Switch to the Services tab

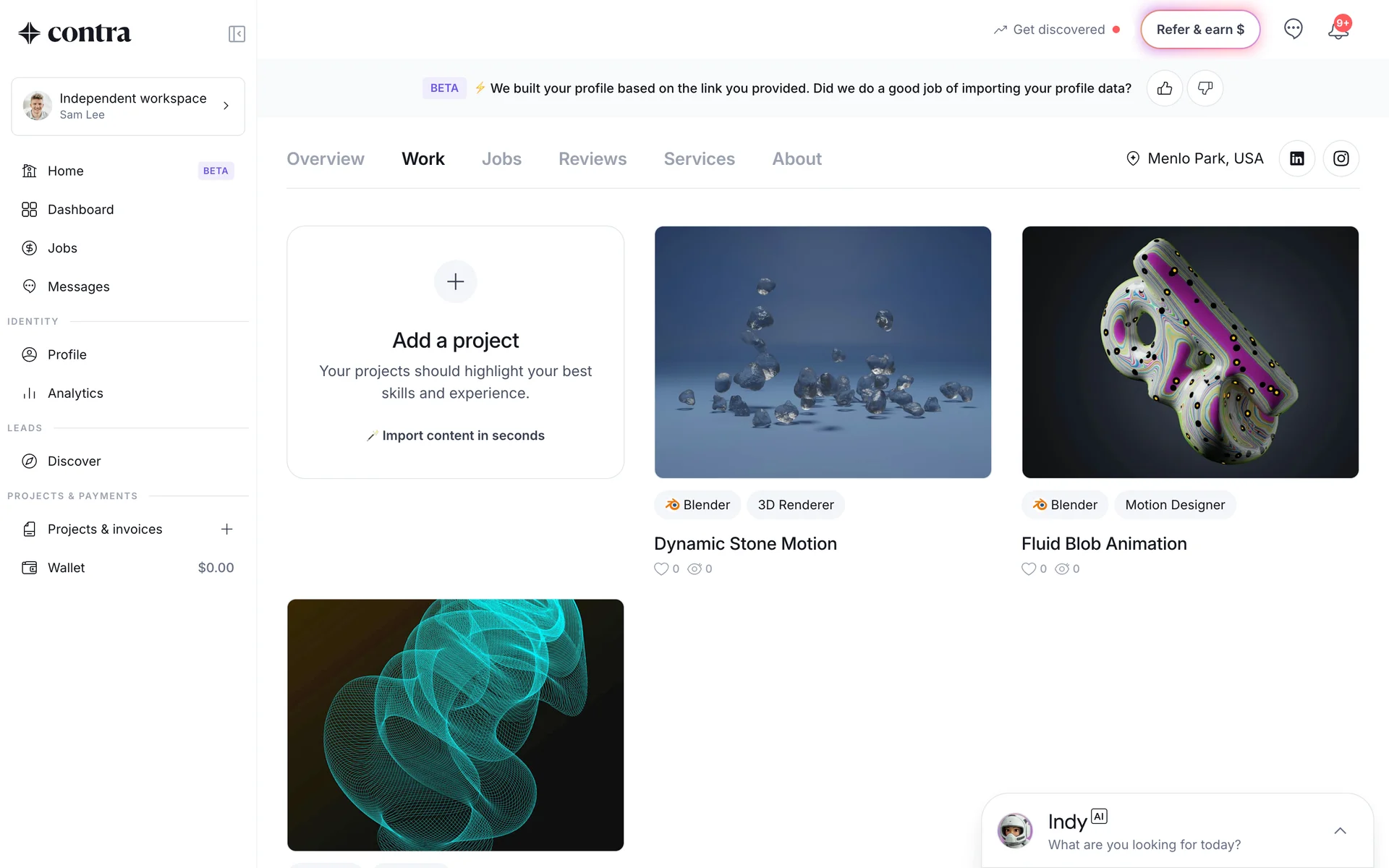tap(699, 158)
